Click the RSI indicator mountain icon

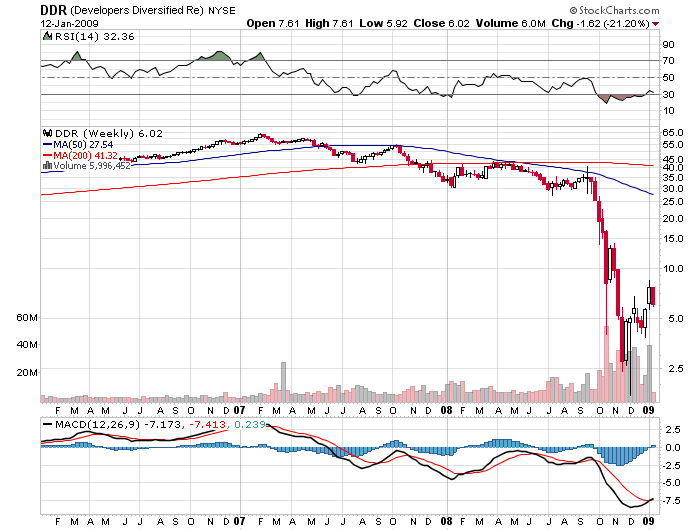pos(47,36)
